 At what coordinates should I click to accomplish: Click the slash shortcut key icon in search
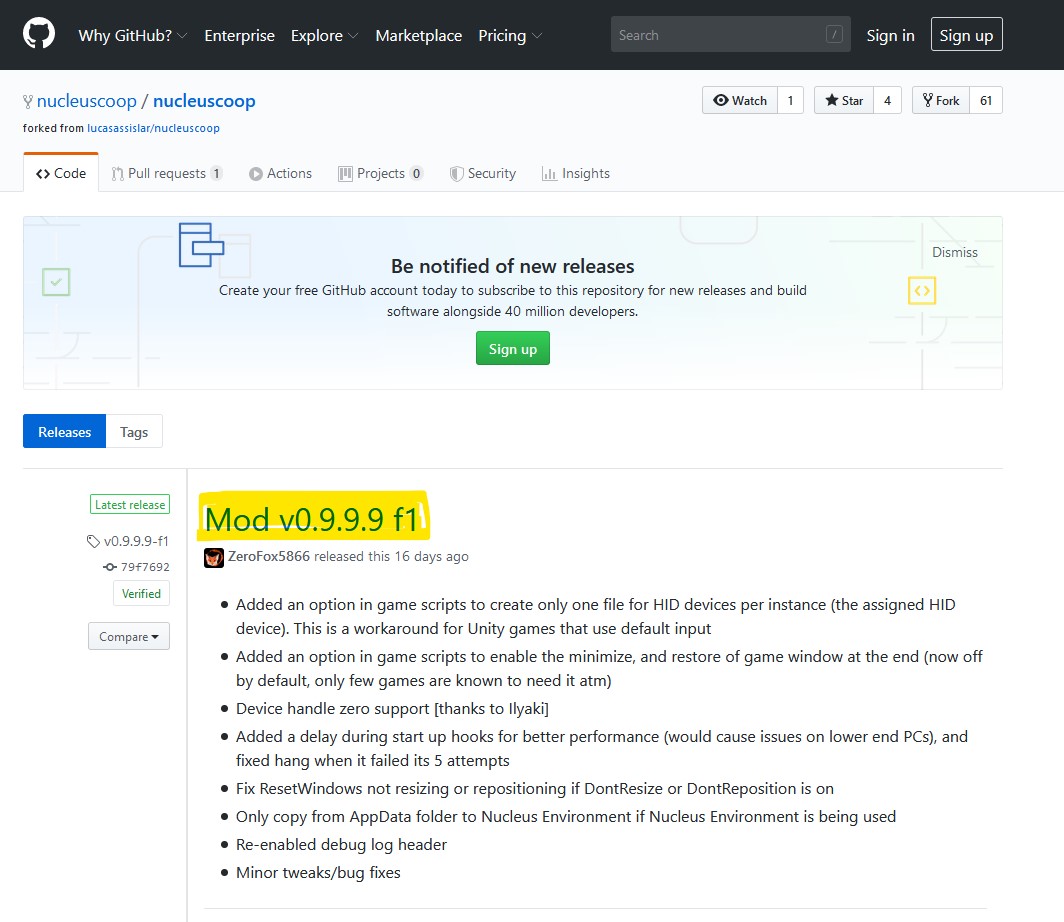coord(834,34)
